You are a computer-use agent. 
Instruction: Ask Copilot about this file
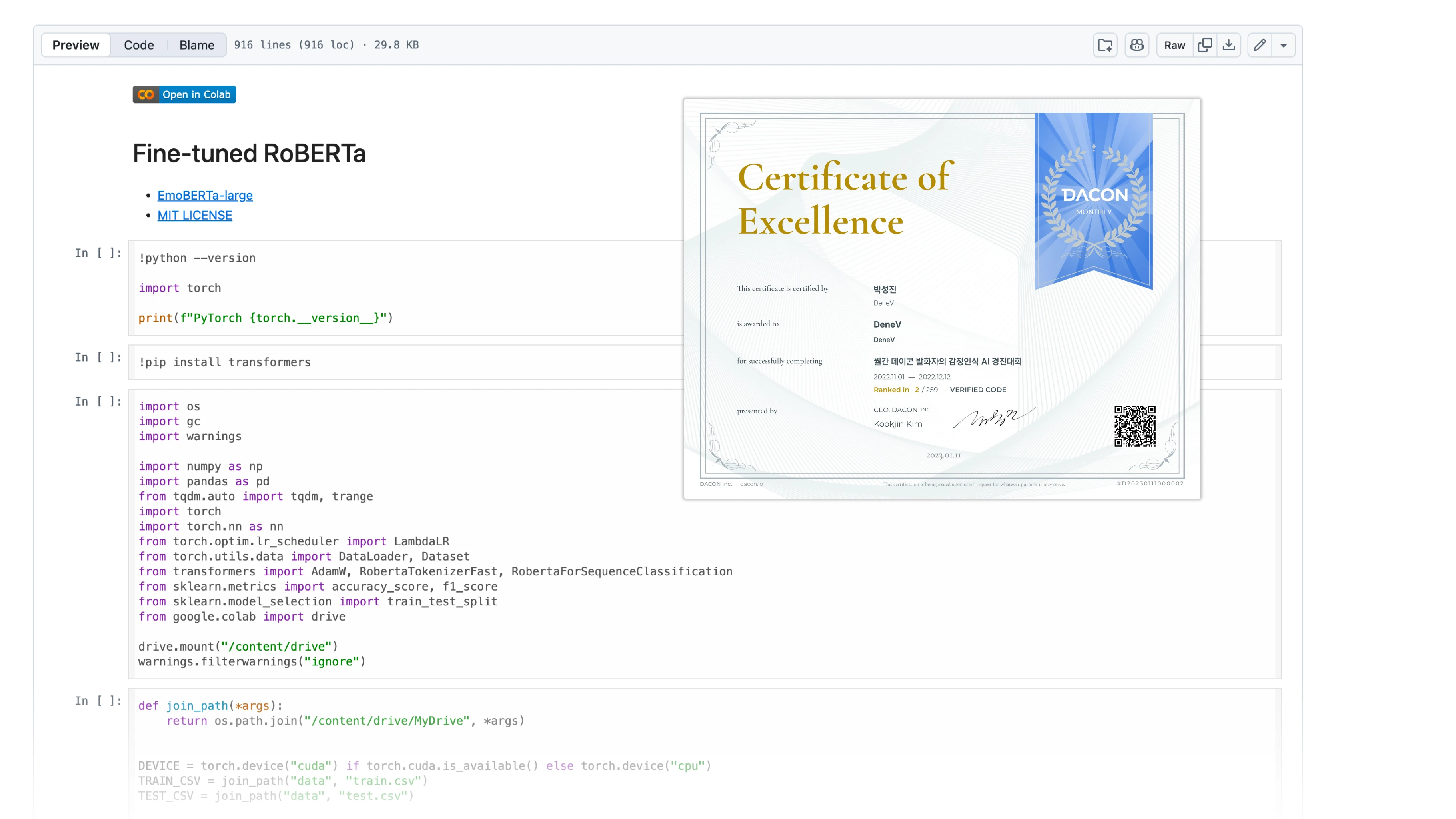(1136, 45)
